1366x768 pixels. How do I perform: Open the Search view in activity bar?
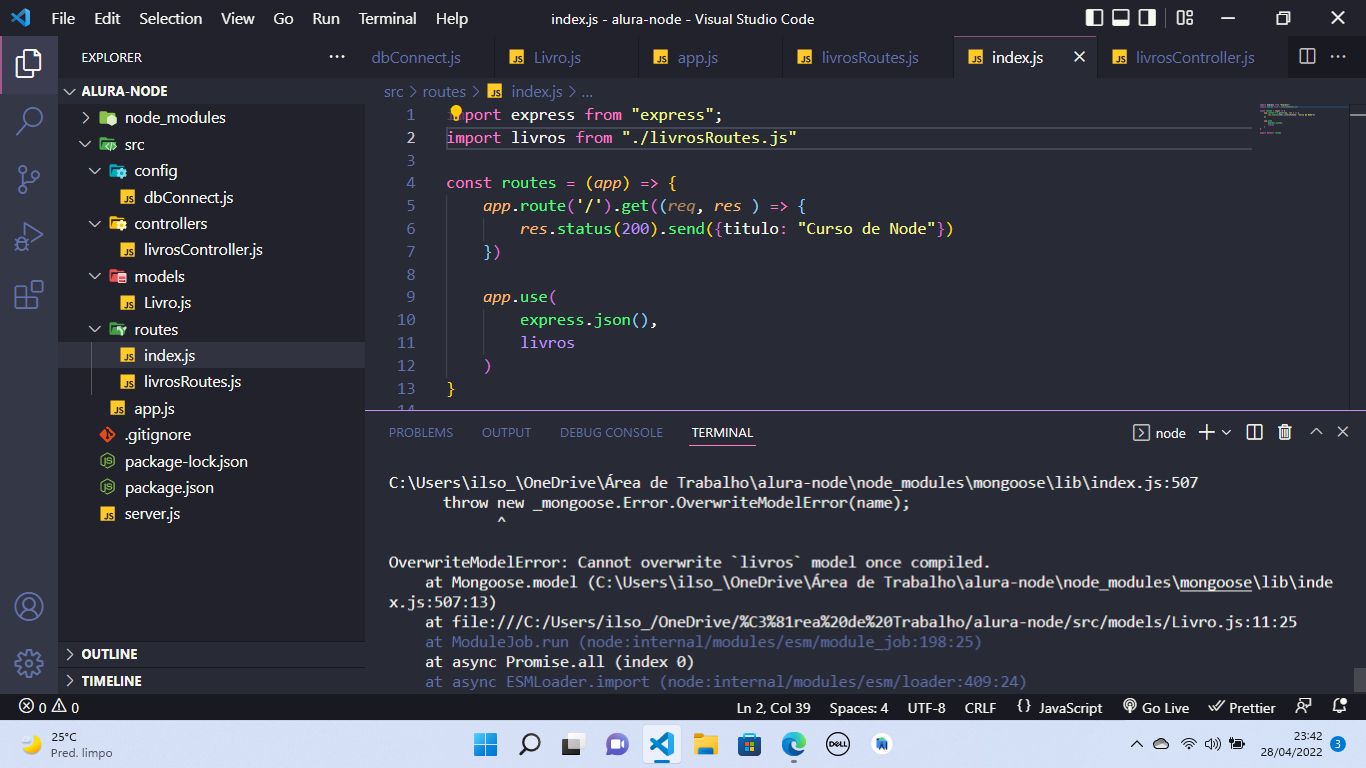pyautogui.click(x=29, y=121)
